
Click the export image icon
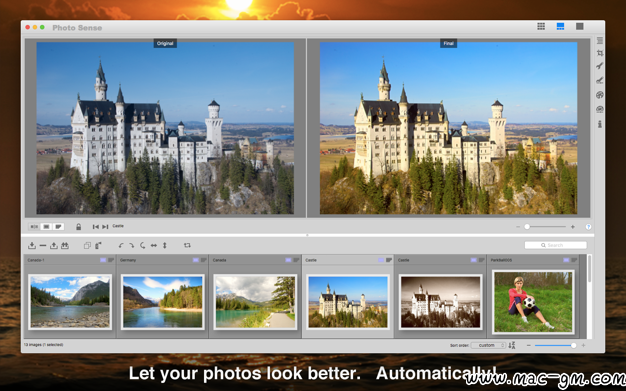pyautogui.click(x=53, y=245)
